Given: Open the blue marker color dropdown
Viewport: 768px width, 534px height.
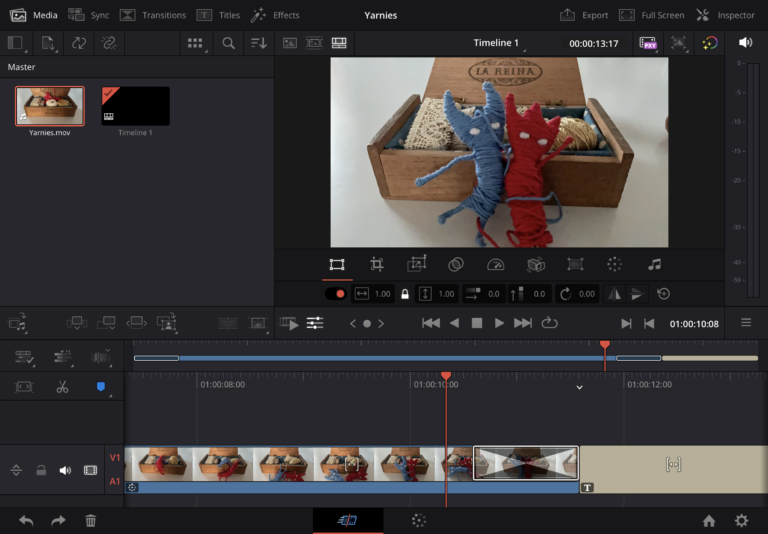Looking at the screenshot, I should 102,387.
